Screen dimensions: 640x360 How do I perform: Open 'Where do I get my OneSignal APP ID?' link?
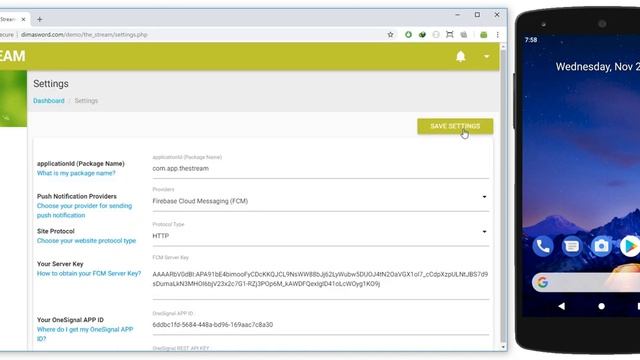(x=85, y=334)
